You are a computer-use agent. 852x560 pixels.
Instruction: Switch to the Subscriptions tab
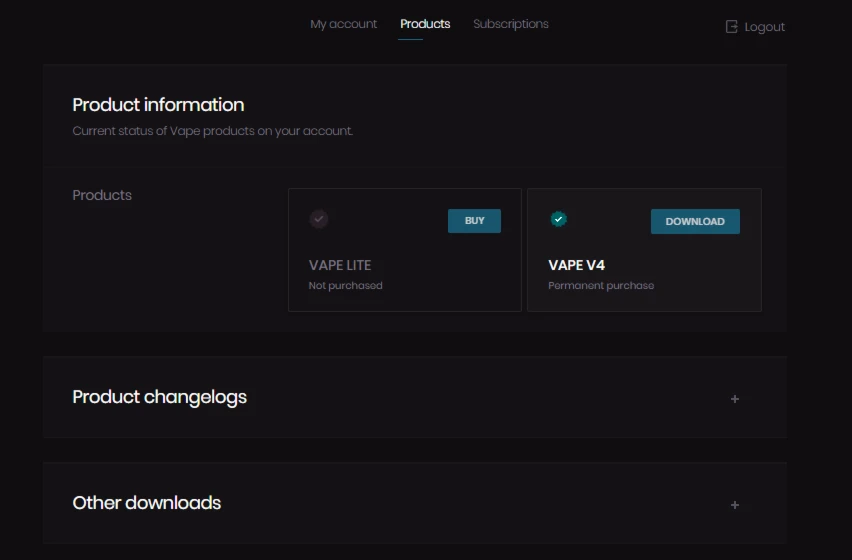pyautogui.click(x=511, y=24)
